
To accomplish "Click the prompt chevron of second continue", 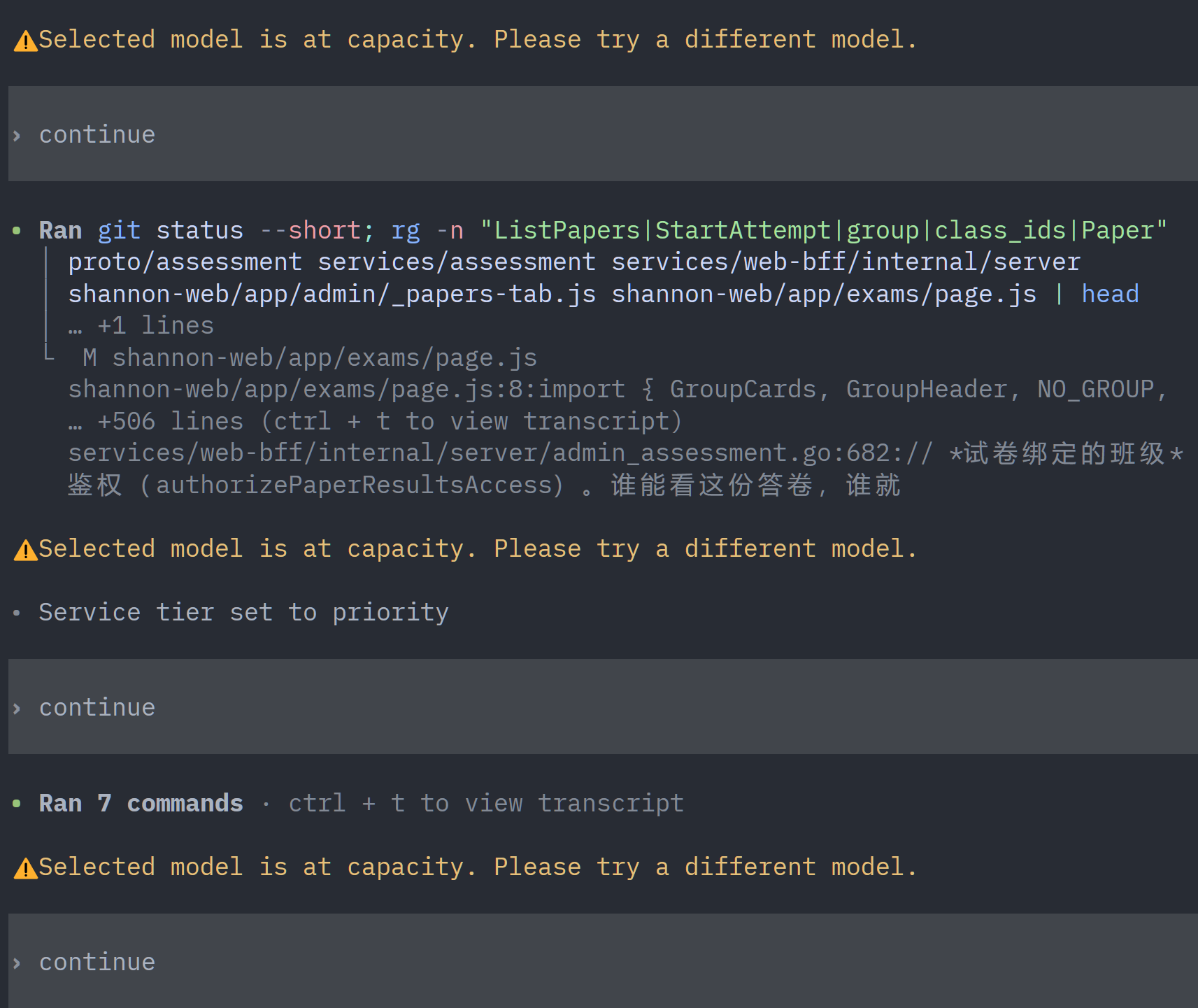I will [17, 708].
